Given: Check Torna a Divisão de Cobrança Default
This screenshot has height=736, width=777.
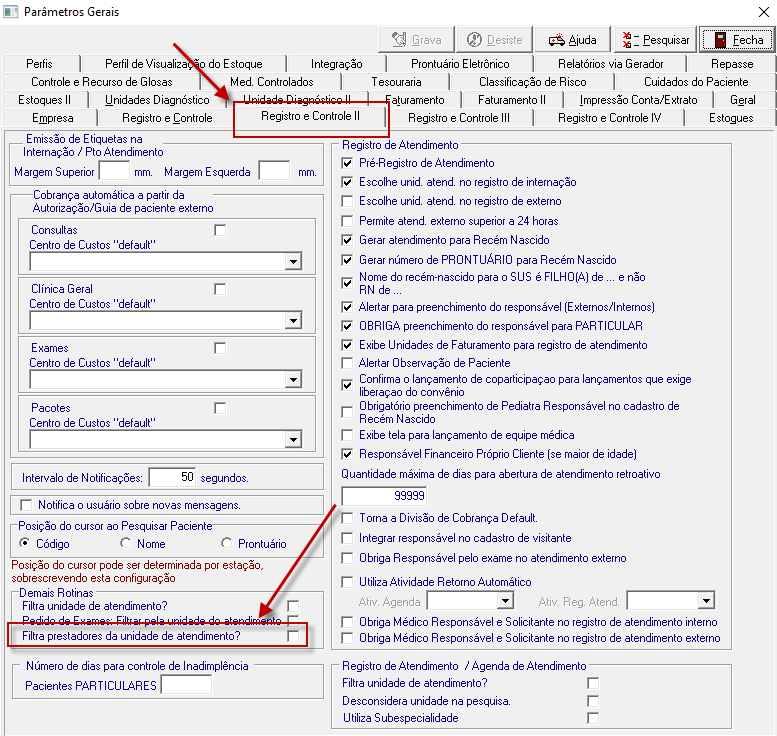Looking at the screenshot, I should click(x=347, y=518).
